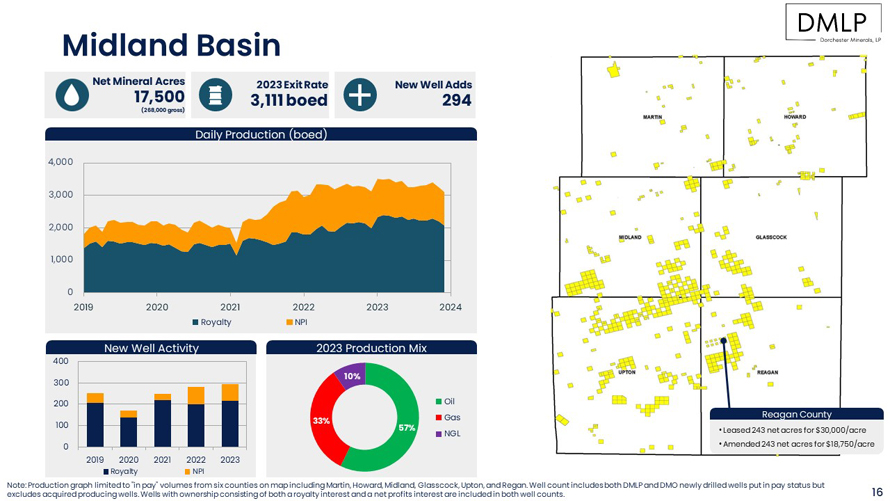Click the water drop icon beside Net Mineral Acres
The height and width of the screenshot is (501, 890).
(x=72, y=95)
